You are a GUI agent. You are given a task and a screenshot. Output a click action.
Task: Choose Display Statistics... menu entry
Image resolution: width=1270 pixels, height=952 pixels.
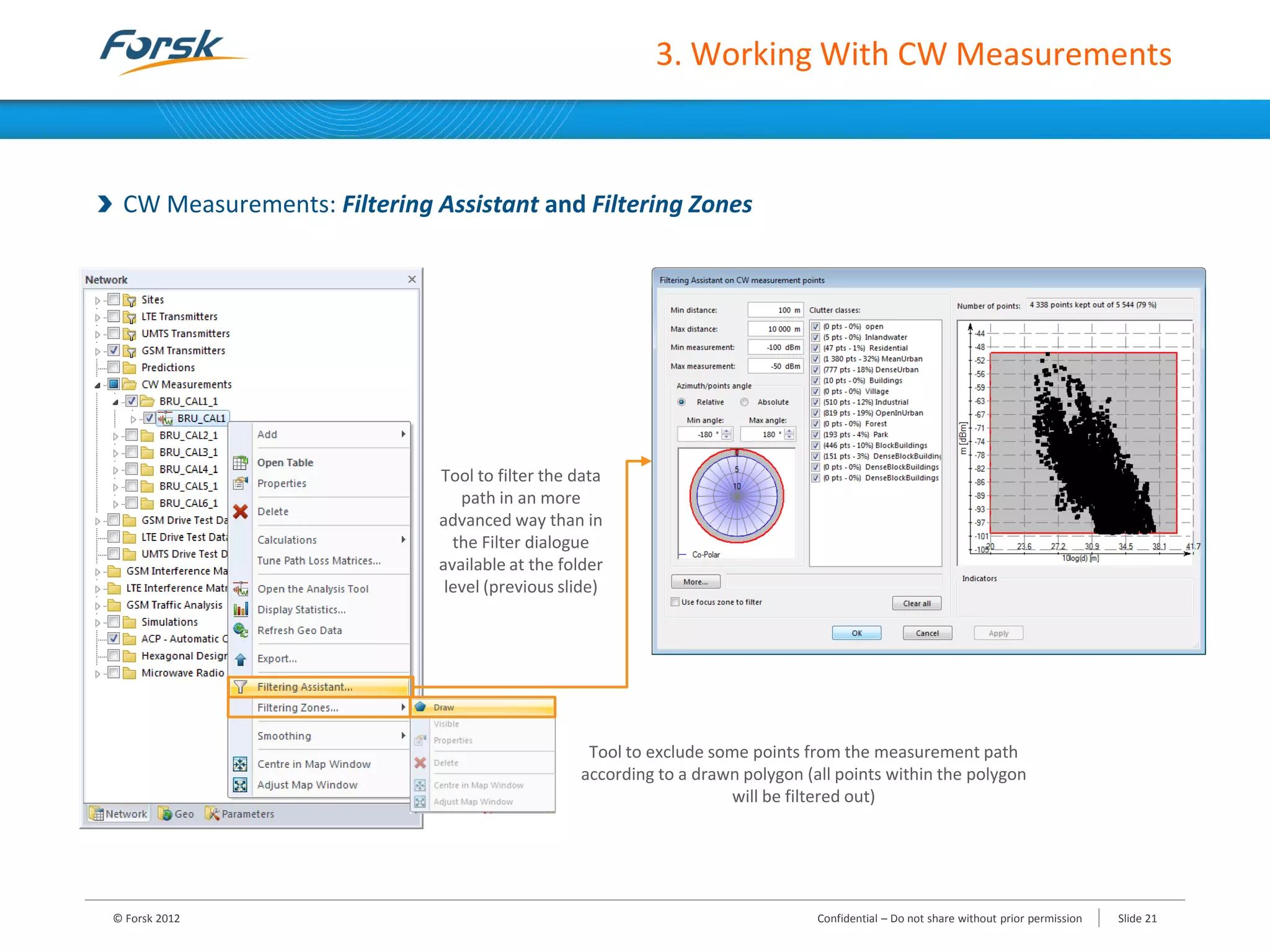pyautogui.click(x=319, y=610)
